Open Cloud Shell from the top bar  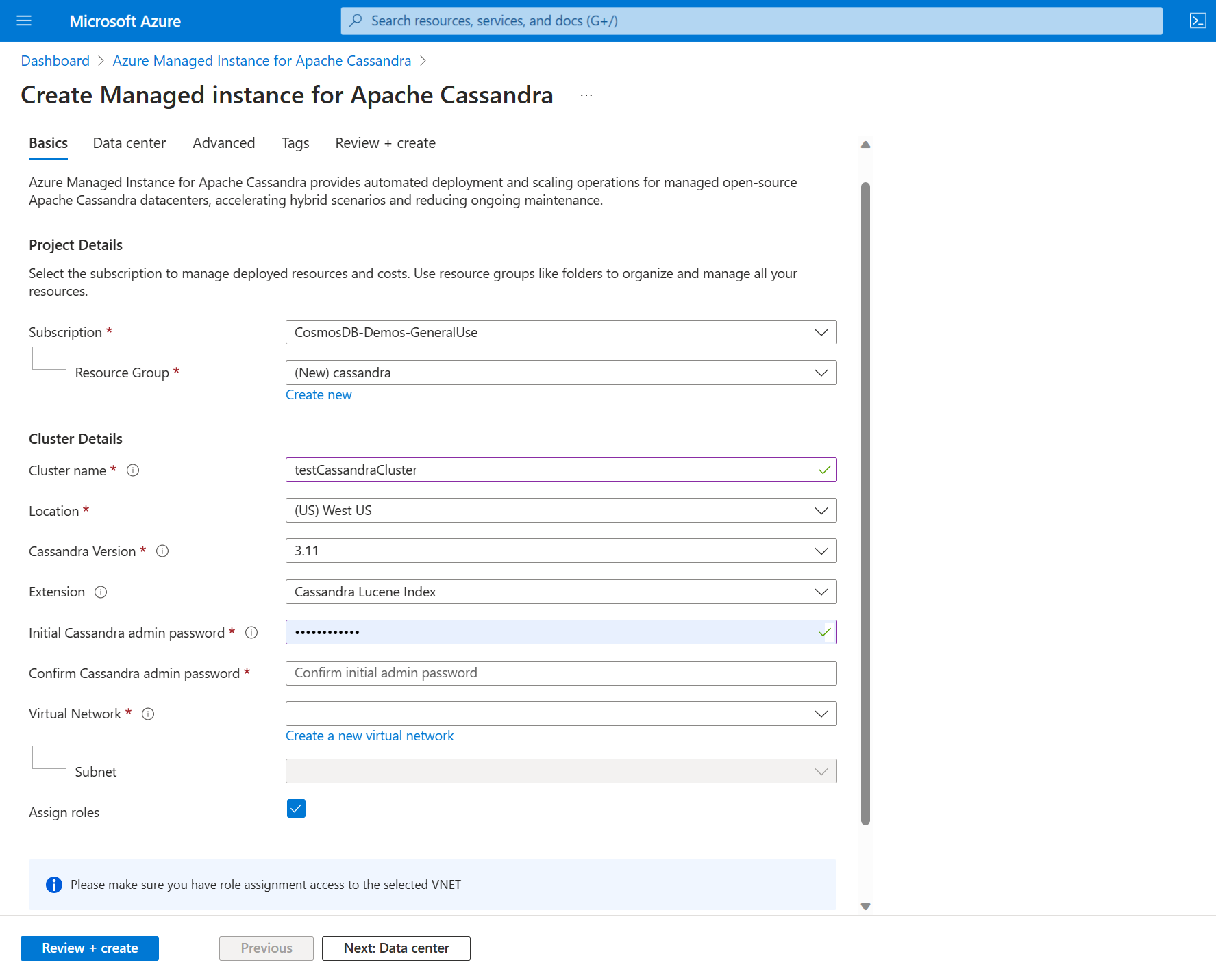(1198, 21)
